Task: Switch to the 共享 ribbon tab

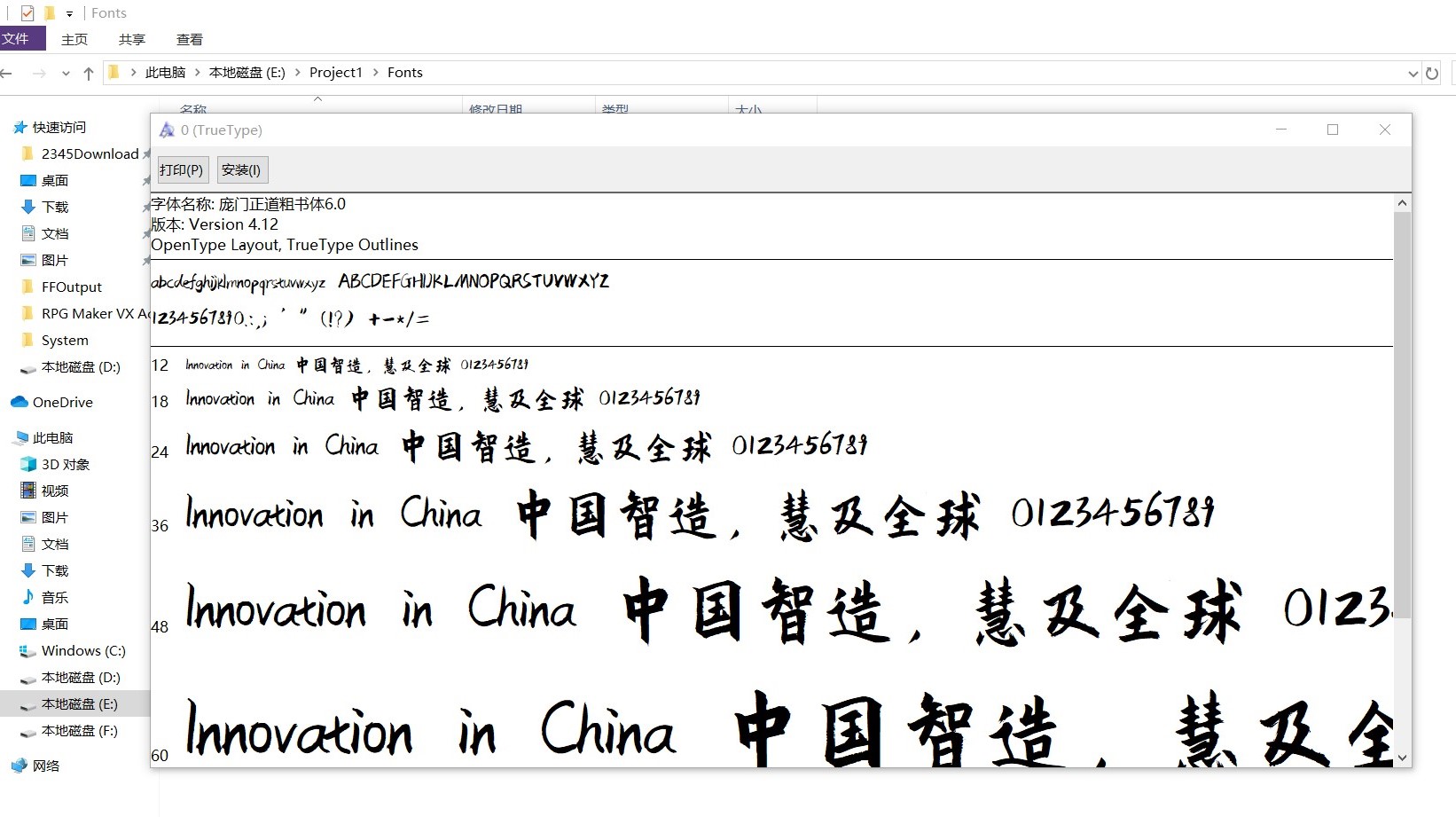Action: tap(132, 39)
